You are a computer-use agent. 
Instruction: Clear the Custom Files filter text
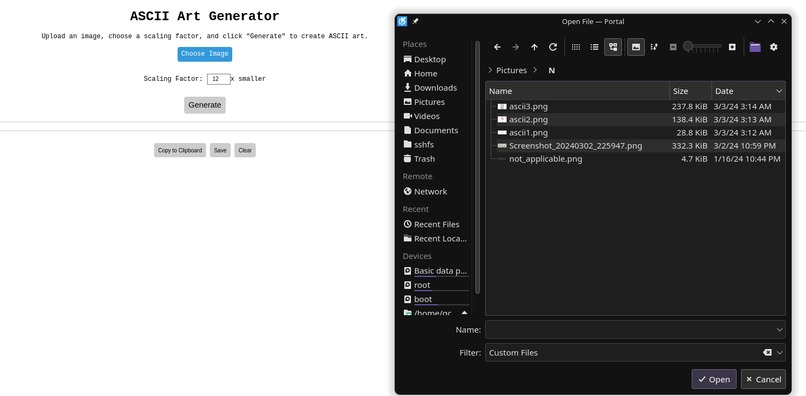point(767,353)
